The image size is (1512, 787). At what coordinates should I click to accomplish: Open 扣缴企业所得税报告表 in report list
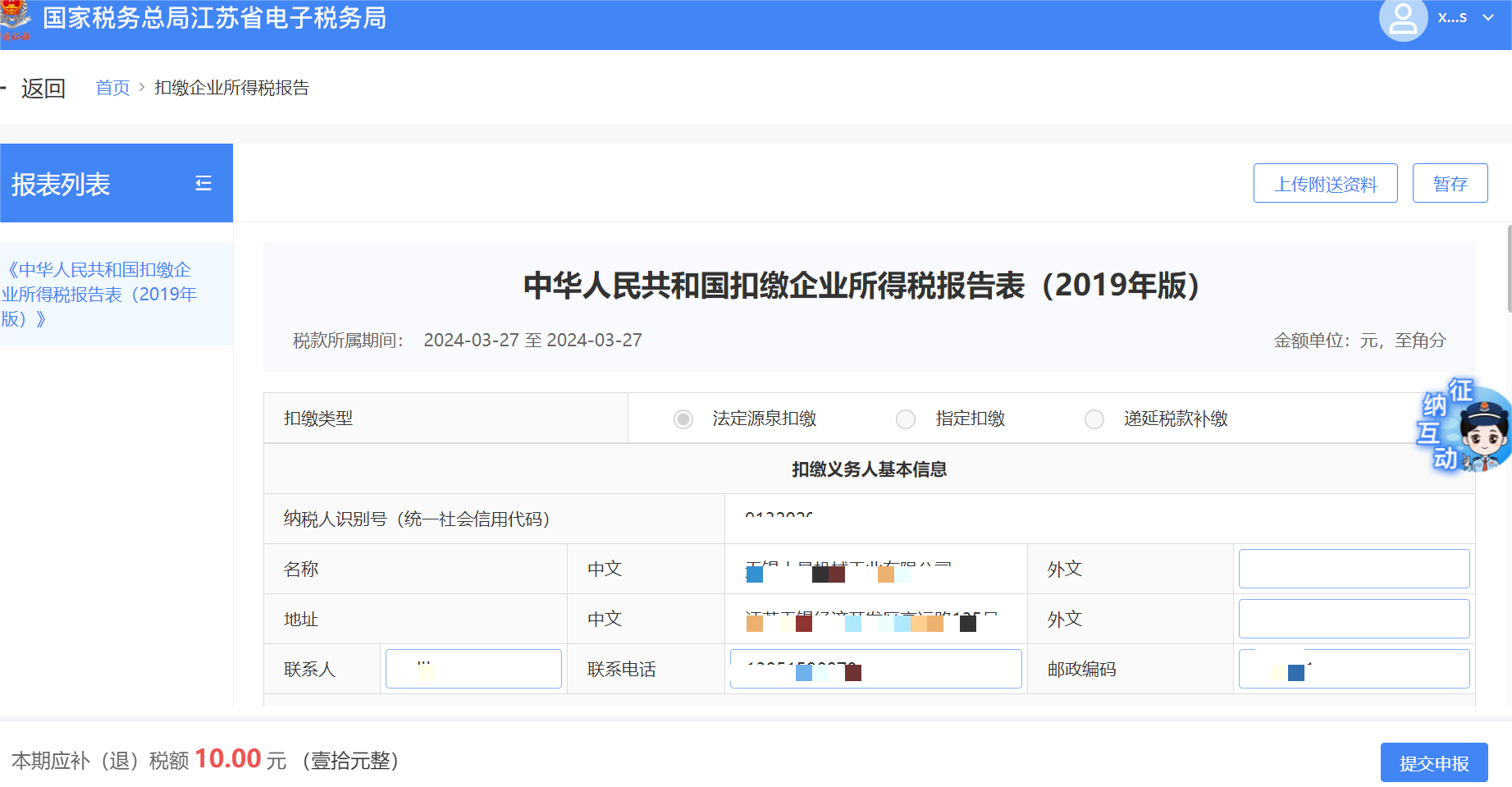tap(100, 294)
